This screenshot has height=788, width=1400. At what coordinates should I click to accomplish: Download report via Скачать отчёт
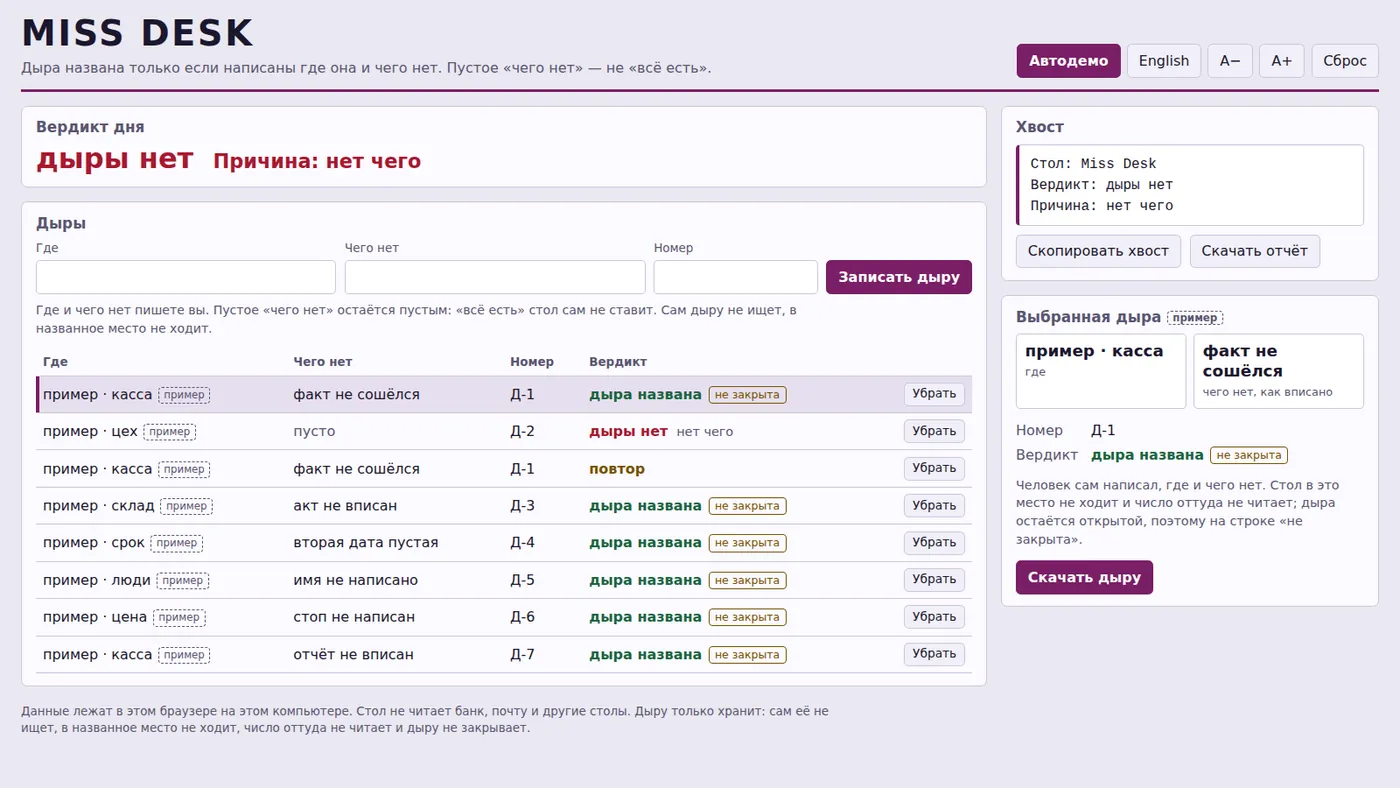(1255, 251)
